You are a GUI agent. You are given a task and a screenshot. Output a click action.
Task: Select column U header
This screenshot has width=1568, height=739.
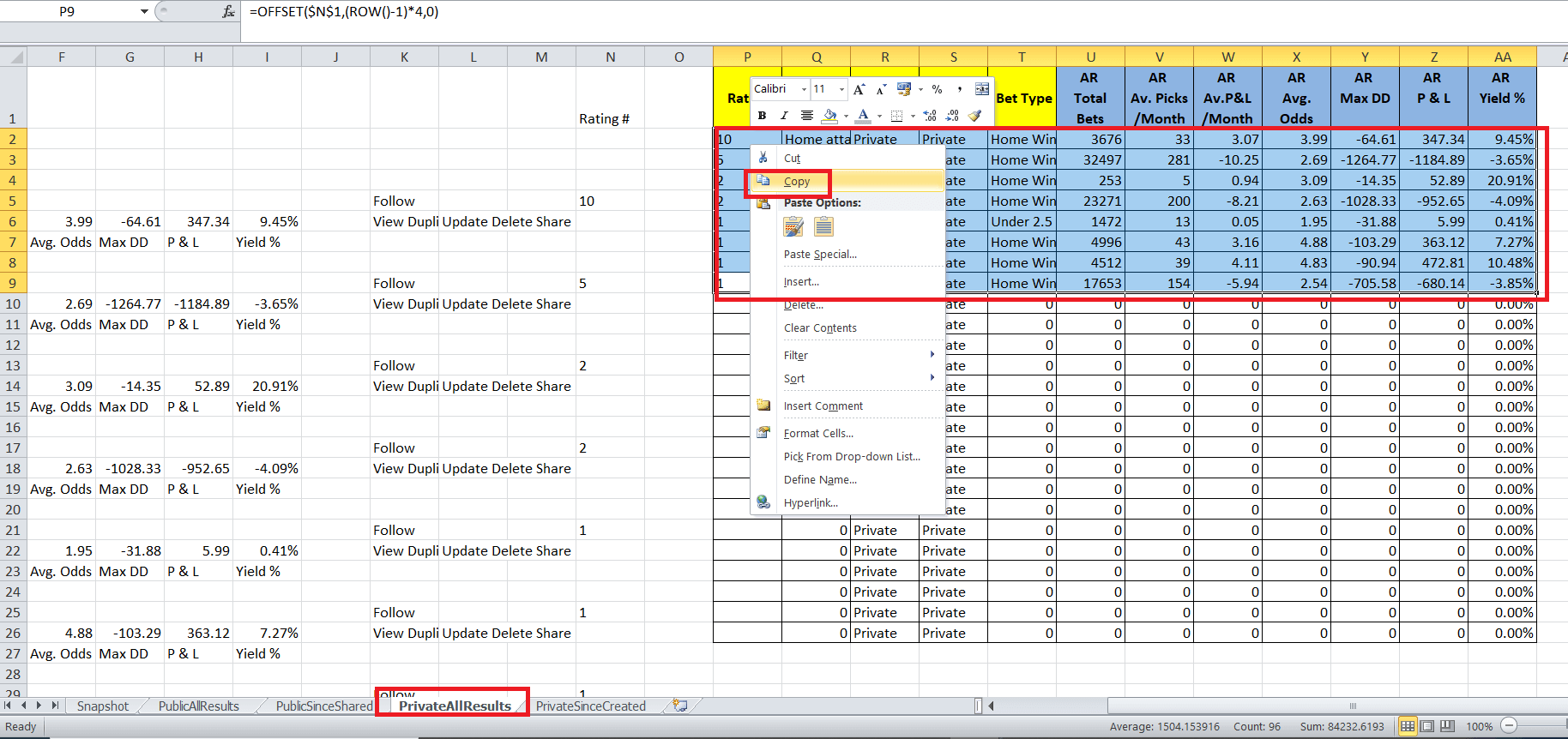click(1090, 57)
